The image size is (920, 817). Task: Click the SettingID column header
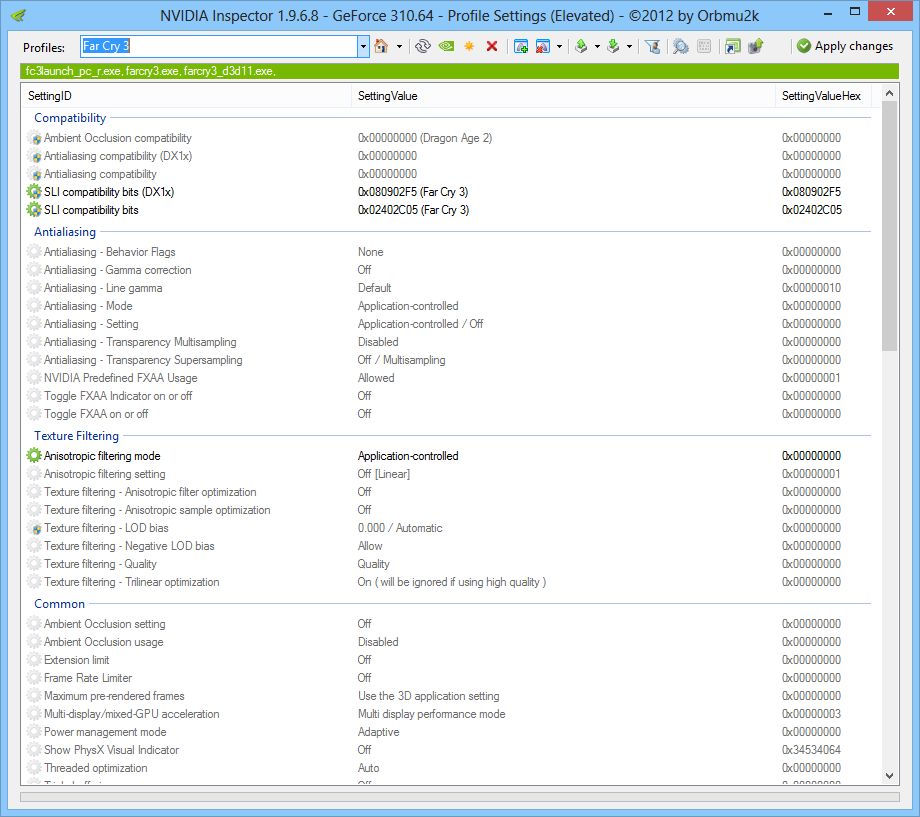click(x=187, y=96)
